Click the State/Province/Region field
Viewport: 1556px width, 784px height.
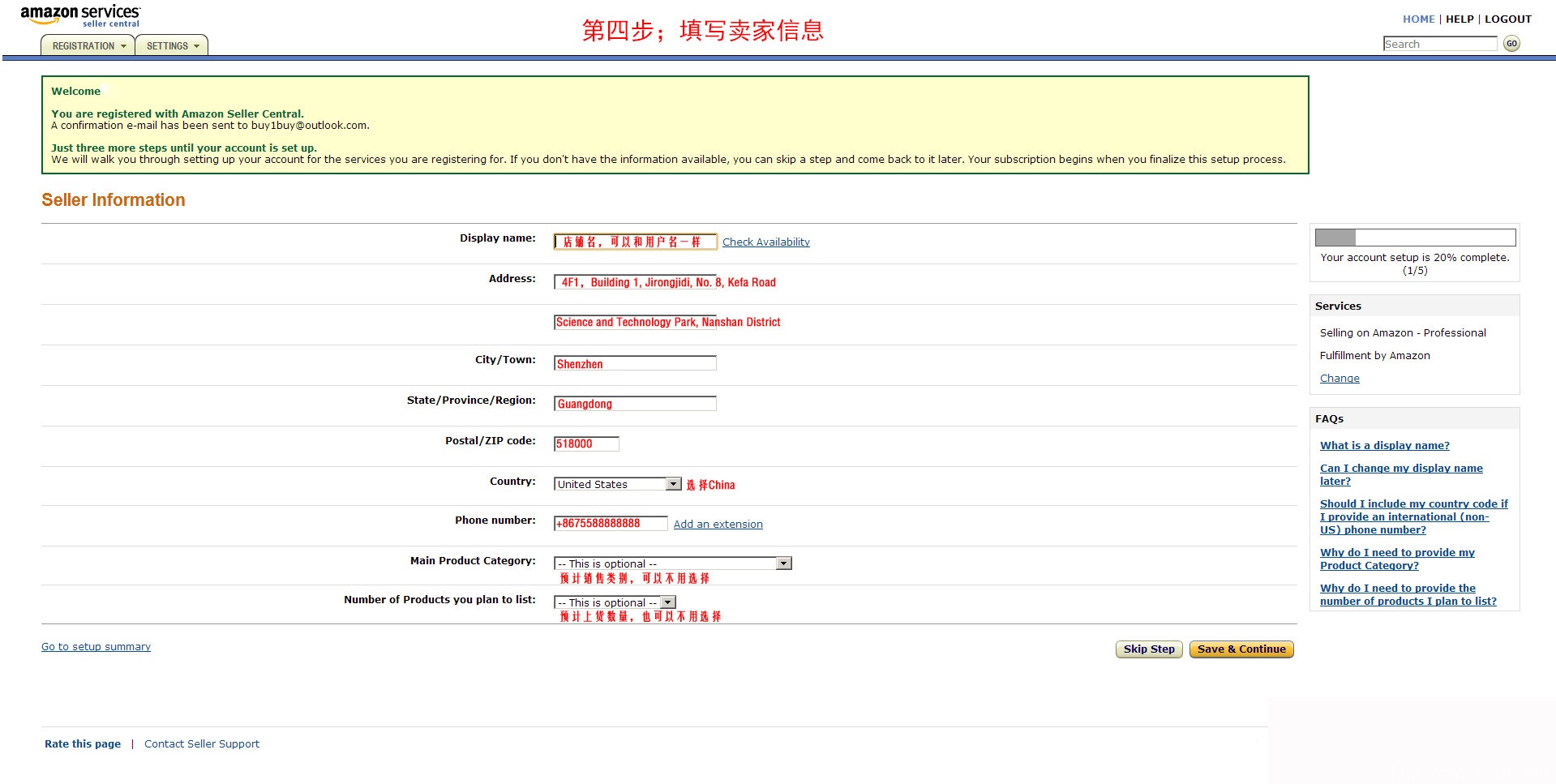636,403
